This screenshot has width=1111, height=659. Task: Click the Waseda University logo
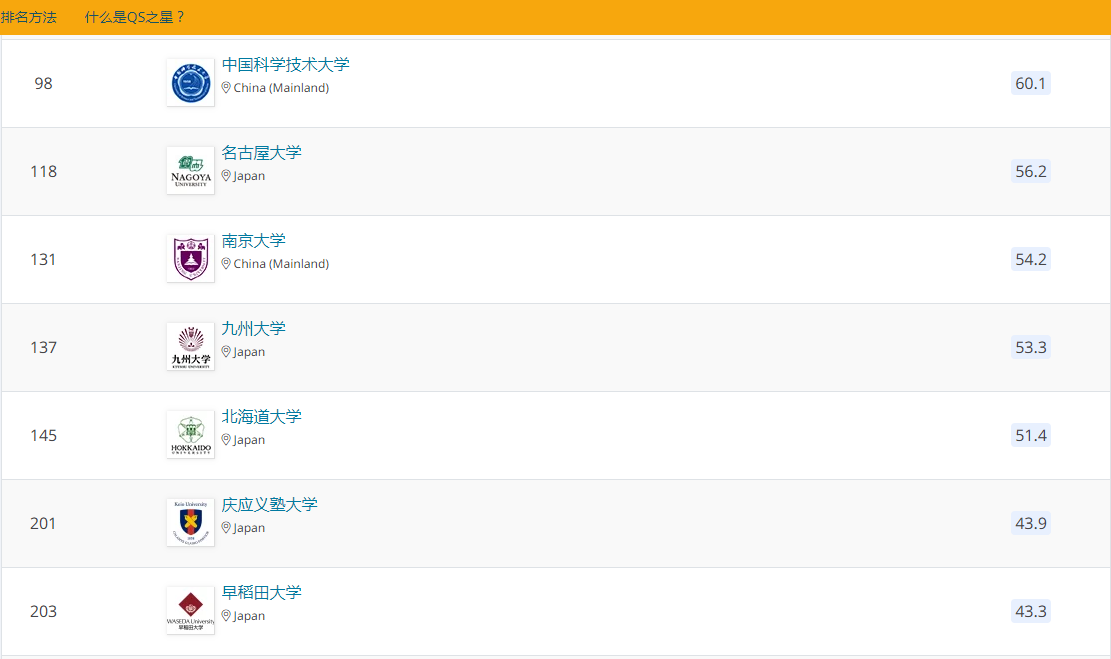pos(191,610)
